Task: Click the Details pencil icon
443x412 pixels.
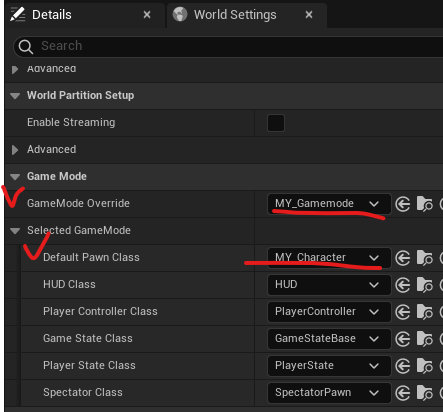Action: point(17,14)
